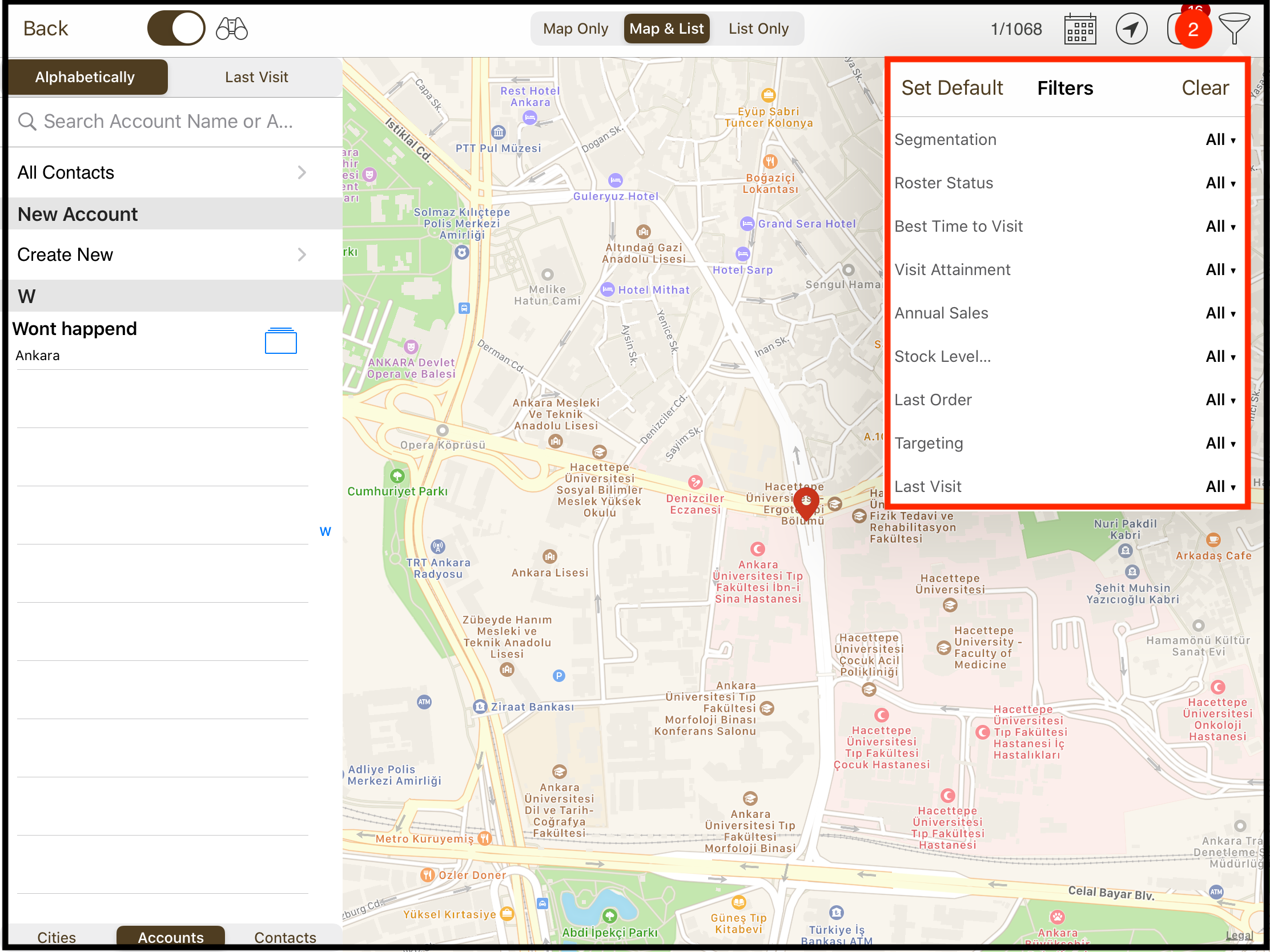1270x952 pixels.
Task: Tap the notification badge showing 2
Action: click(1193, 31)
